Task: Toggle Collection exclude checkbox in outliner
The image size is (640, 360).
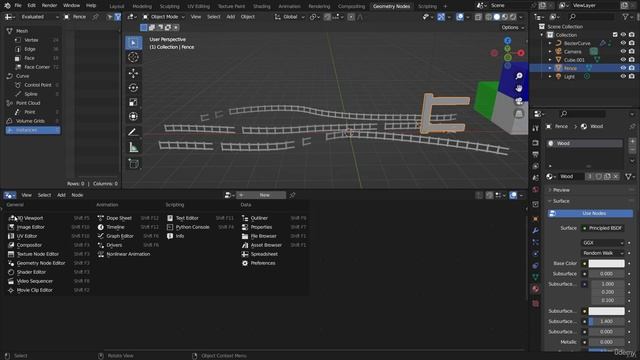Action: 615,35
